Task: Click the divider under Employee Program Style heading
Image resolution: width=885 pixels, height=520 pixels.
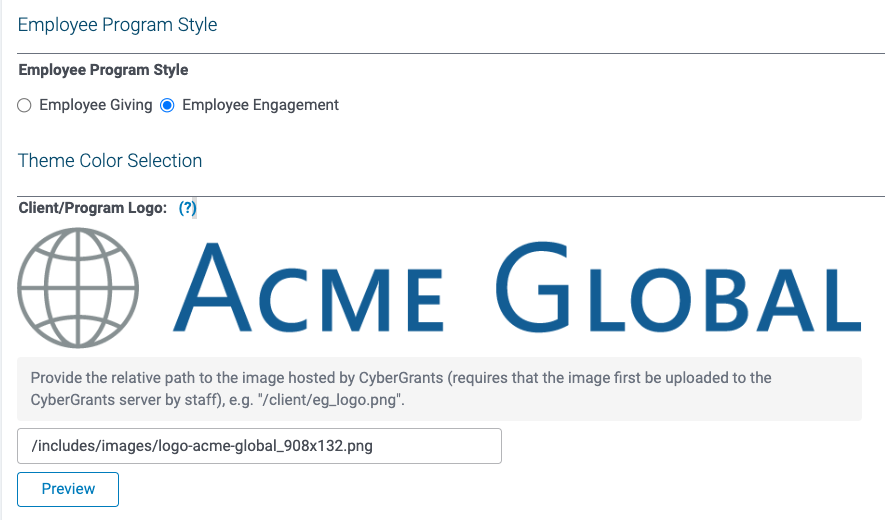Action: 451,54
